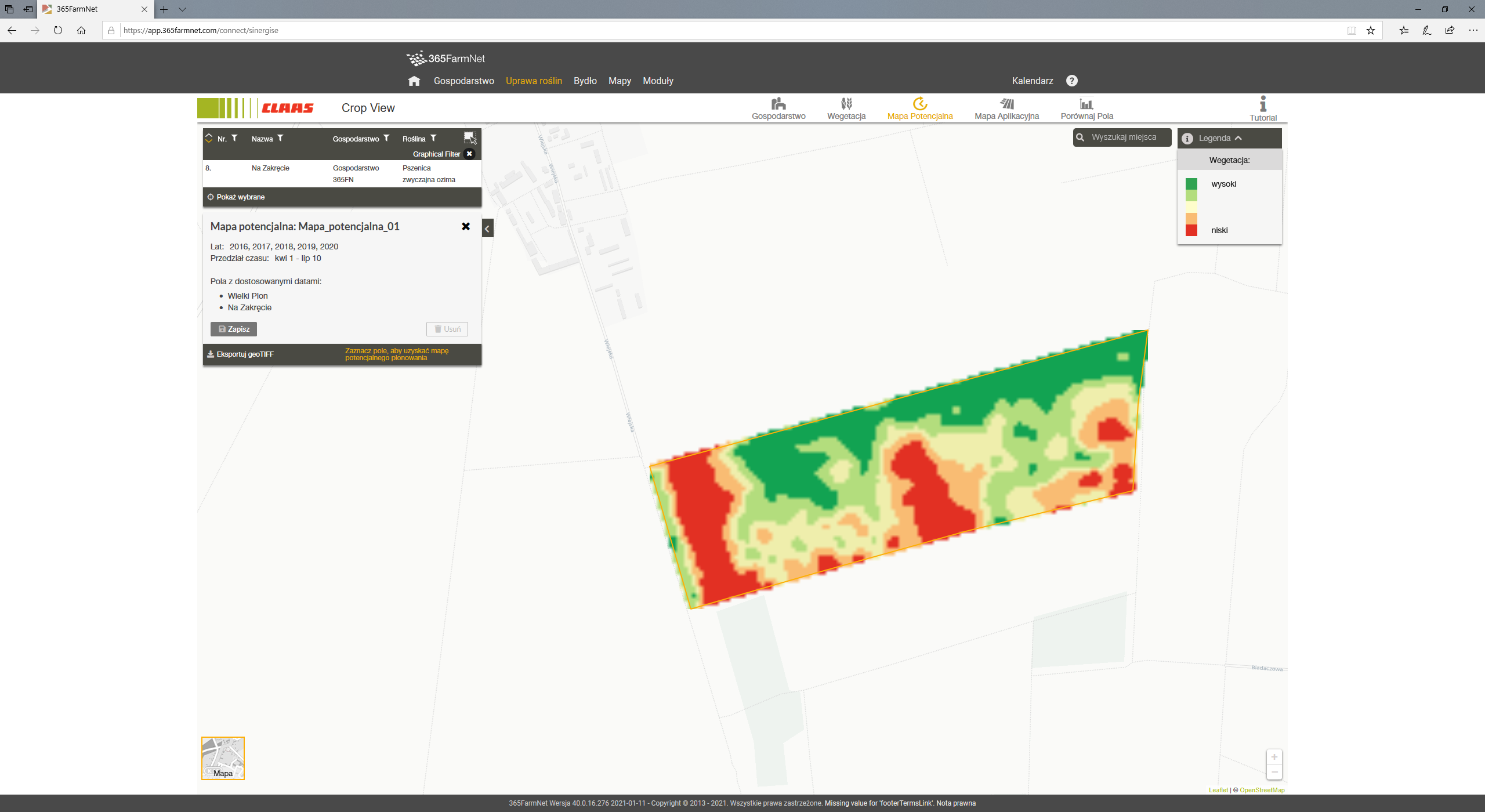The width and height of the screenshot is (1485, 812).
Task: Select the Na Zakręcie field row
Action: 342,174
